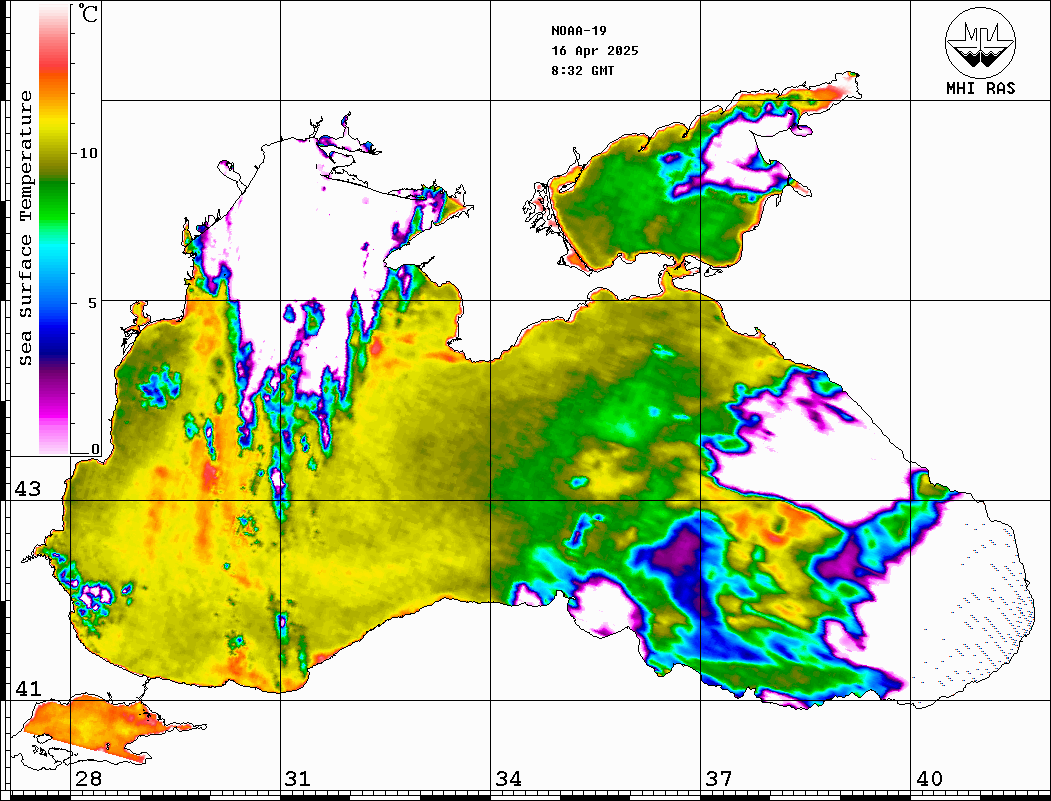Click the orange Sea of Marmara region
1051x801 pixels.
[90, 722]
